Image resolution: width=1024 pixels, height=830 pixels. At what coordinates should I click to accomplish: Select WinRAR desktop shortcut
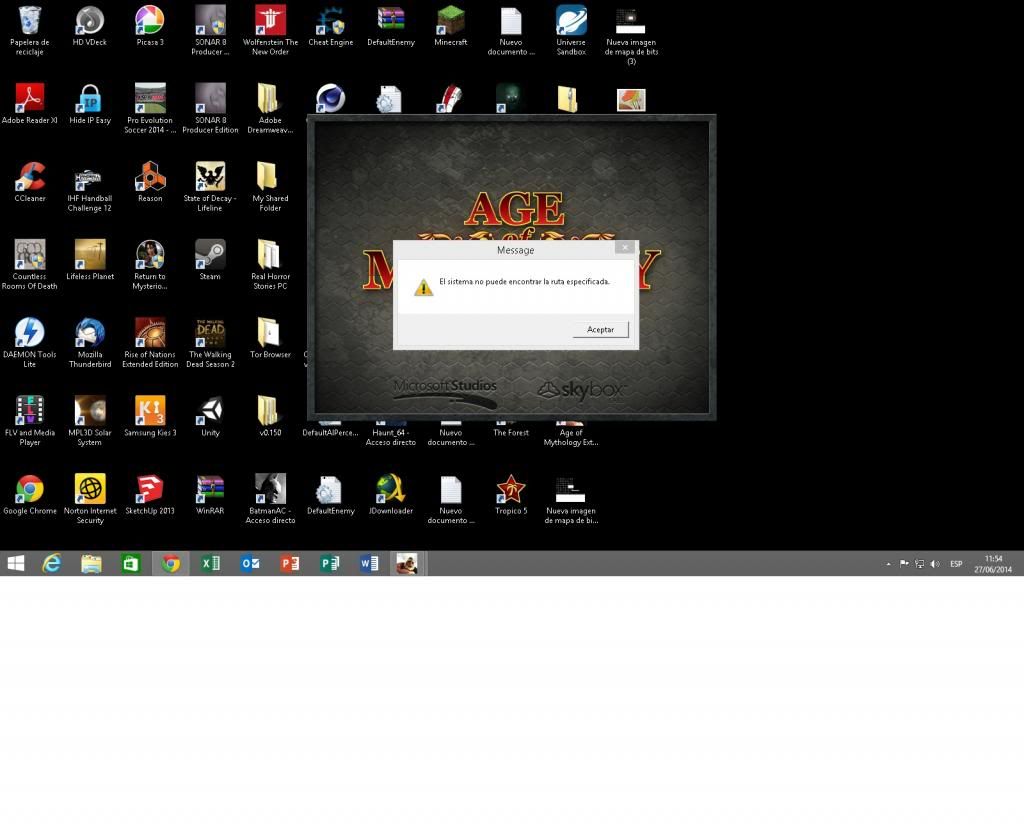pyautogui.click(x=210, y=496)
